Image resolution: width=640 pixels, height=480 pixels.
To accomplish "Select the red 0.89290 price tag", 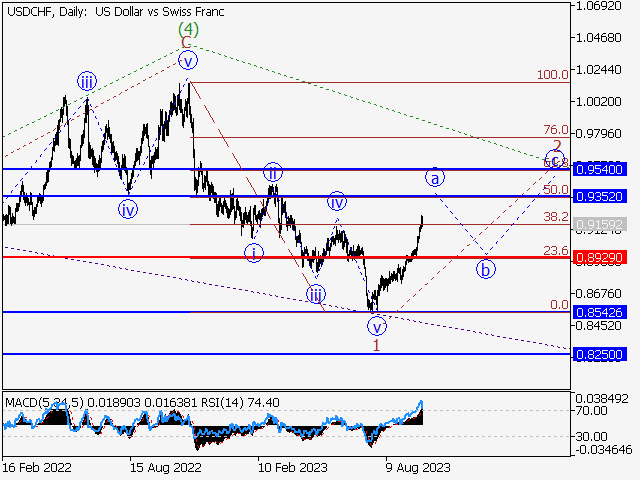I will coord(600,258).
